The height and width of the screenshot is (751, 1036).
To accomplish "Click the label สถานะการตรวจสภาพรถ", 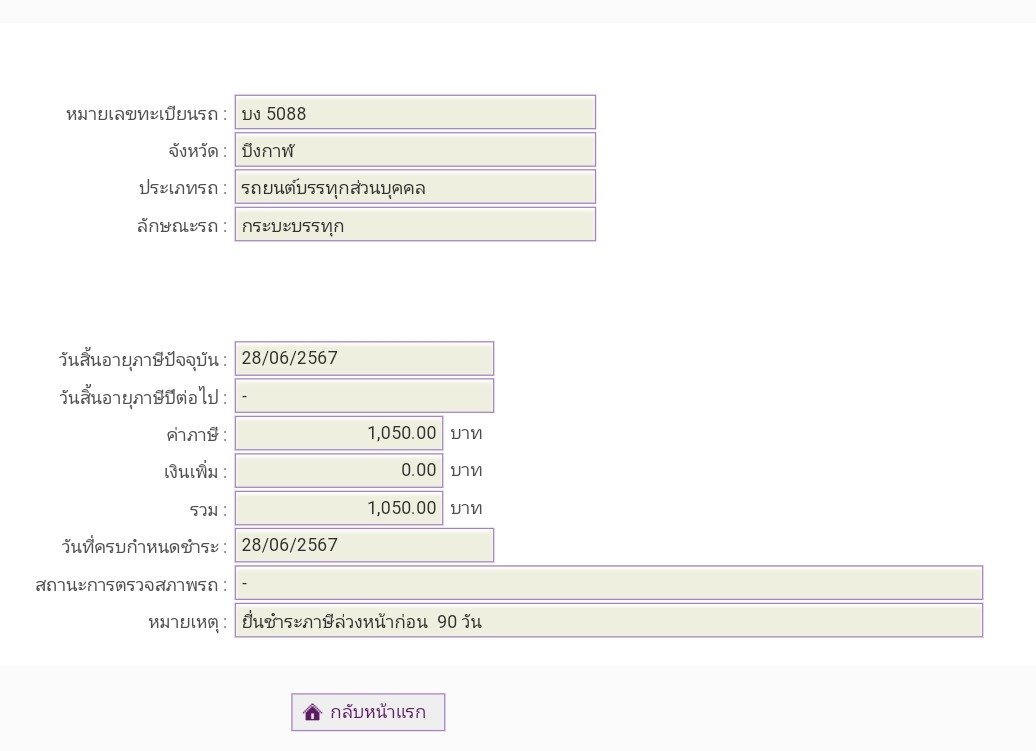I will point(126,585).
